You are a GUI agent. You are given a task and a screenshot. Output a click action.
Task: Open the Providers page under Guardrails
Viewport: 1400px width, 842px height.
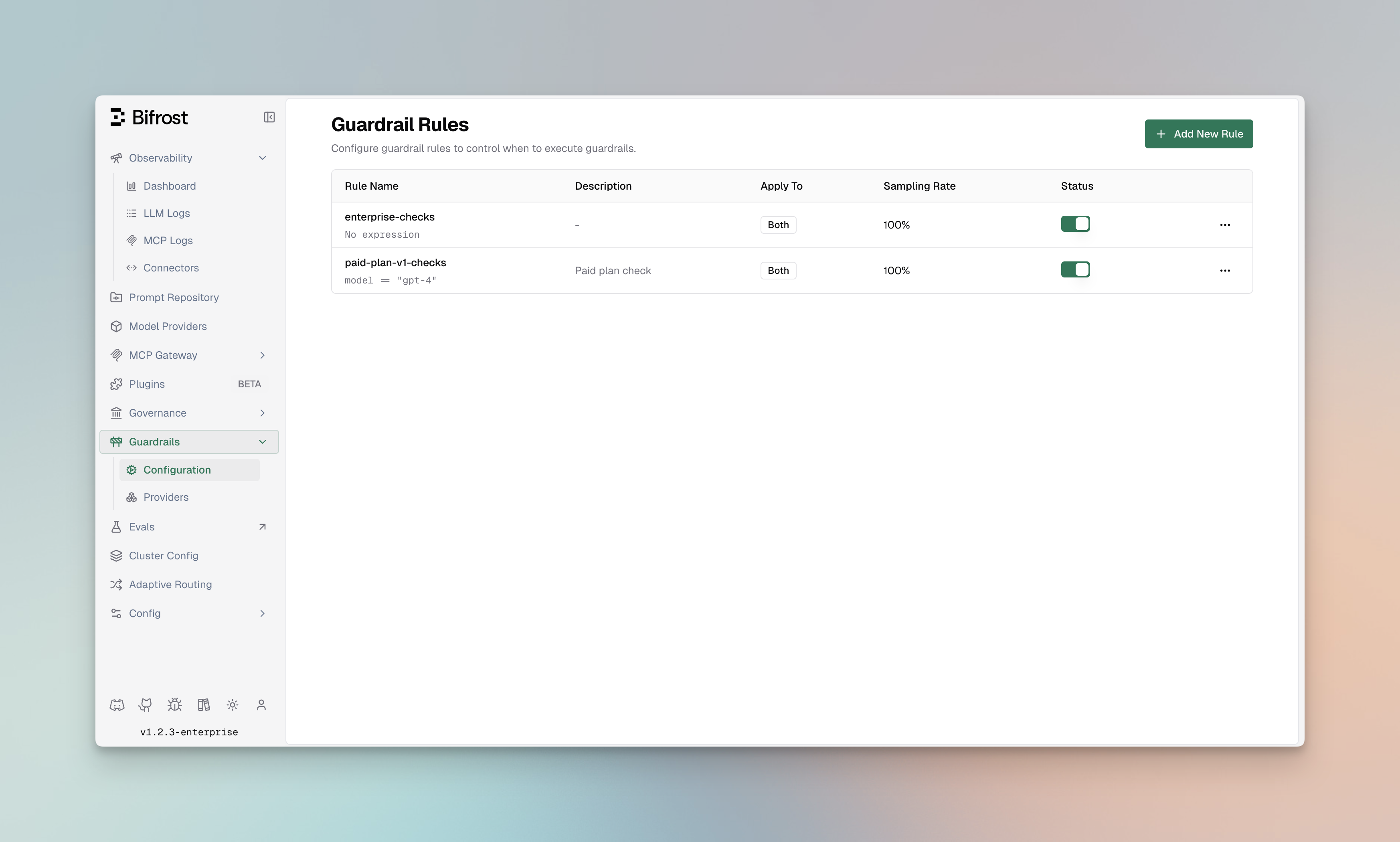tap(166, 497)
